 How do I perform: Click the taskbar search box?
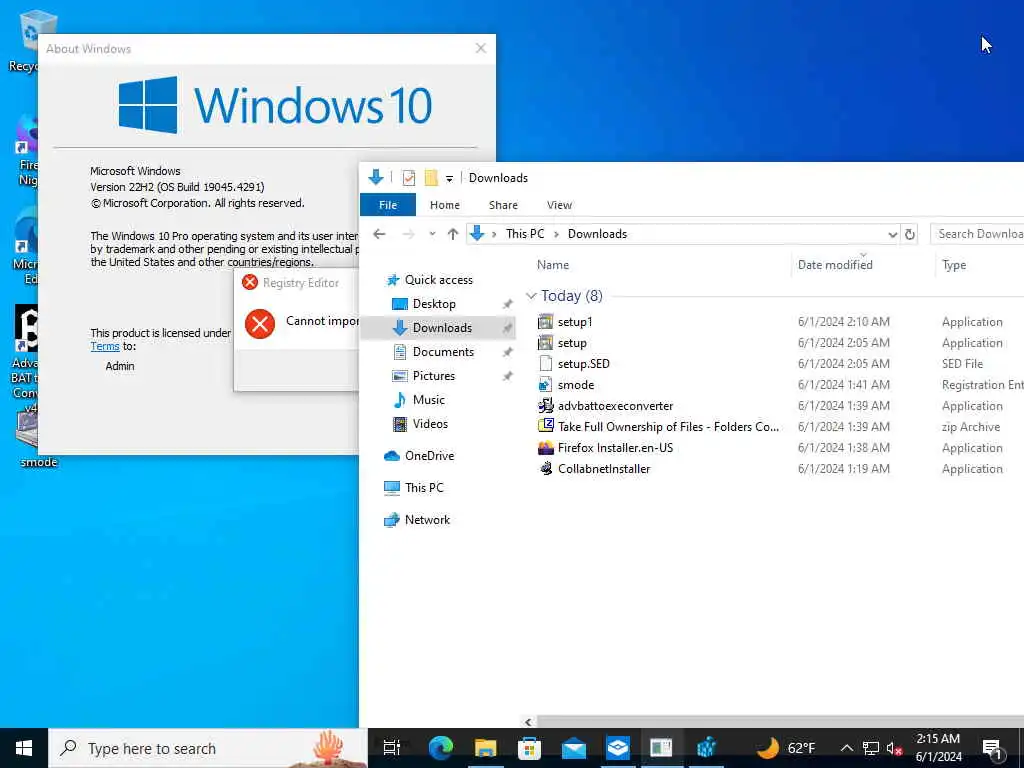(208, 748)
